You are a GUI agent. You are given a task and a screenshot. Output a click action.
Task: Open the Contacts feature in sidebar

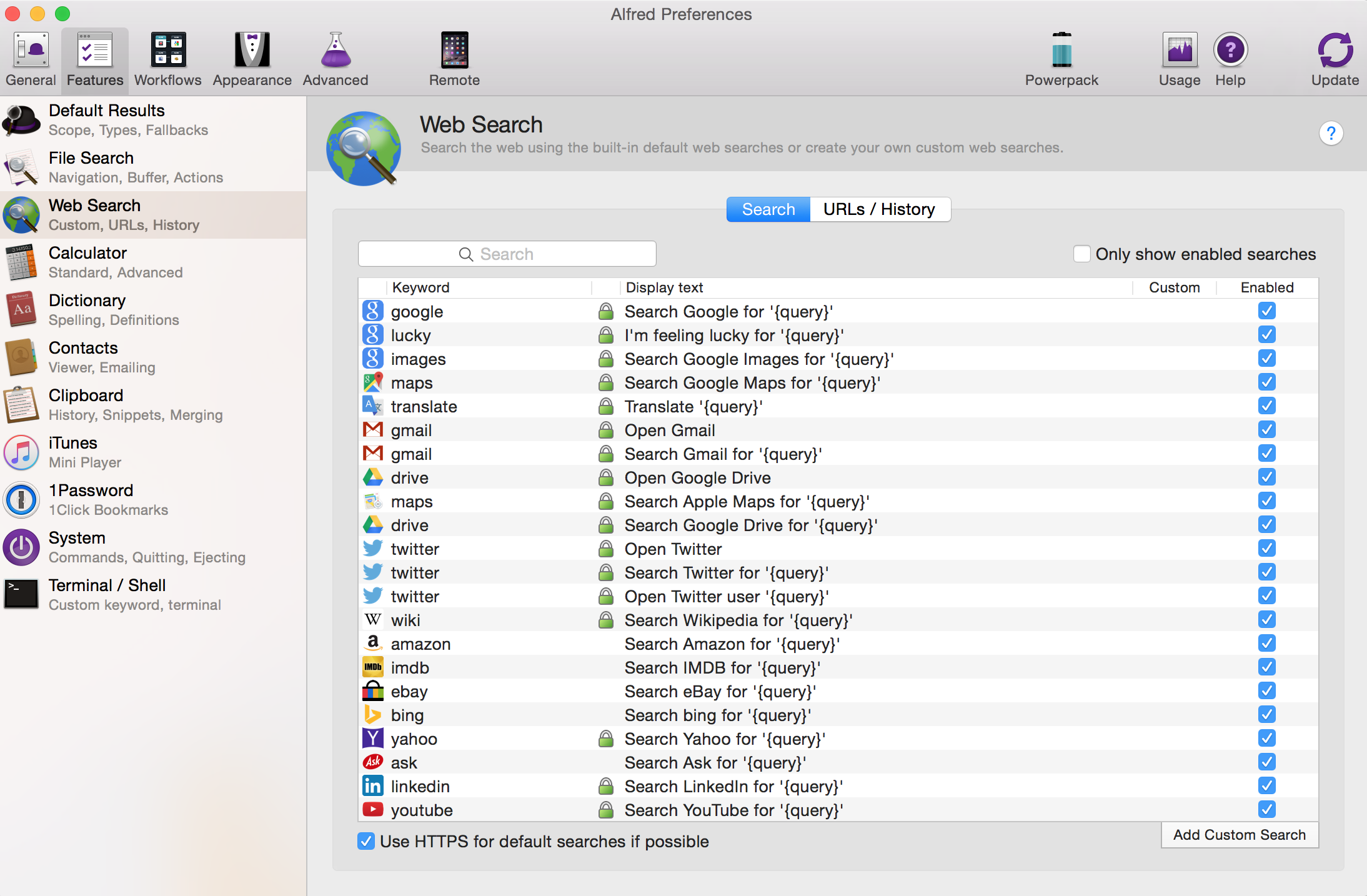[x=153, y=357]
